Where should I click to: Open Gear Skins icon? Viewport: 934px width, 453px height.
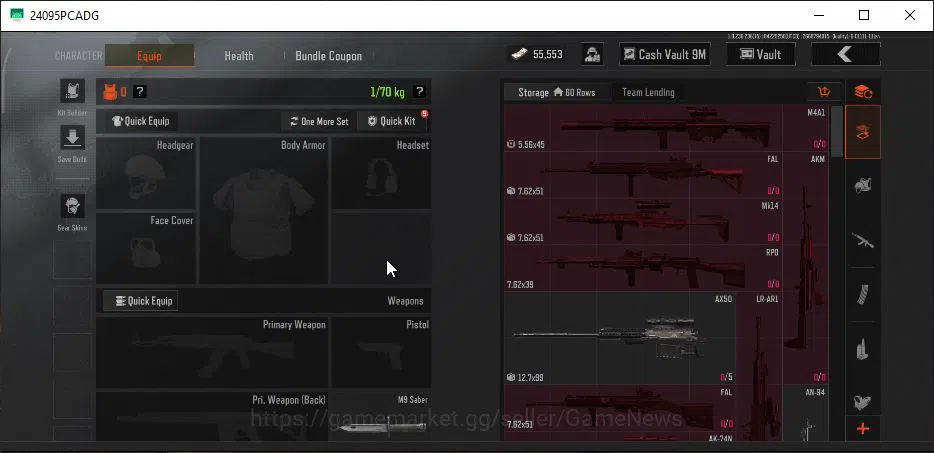[x=72, y=206]
